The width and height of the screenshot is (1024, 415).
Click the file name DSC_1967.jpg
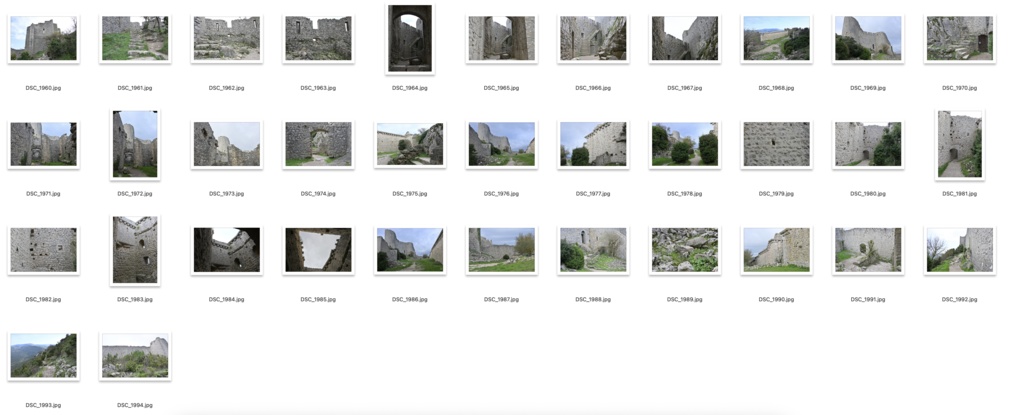684,88
